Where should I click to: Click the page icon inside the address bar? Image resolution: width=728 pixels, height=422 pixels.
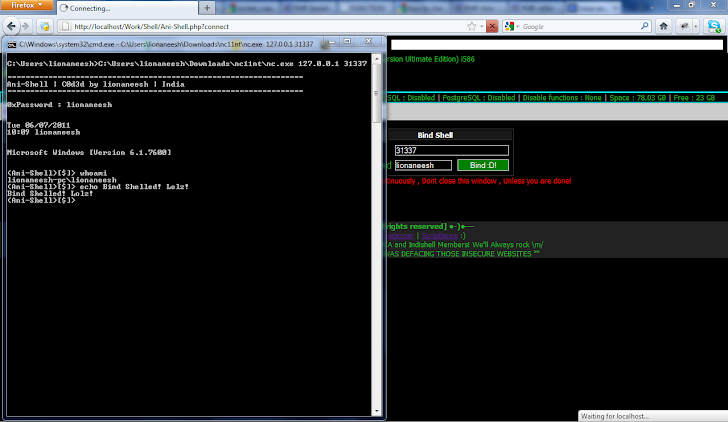(65, 26)
